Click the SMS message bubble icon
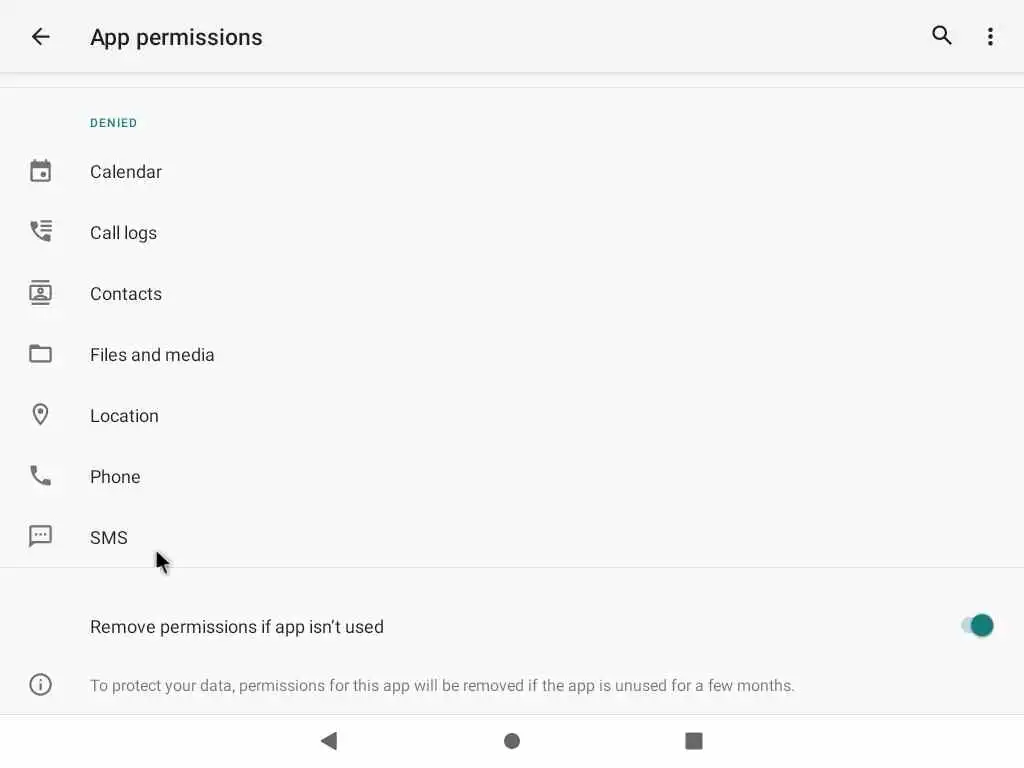The image size is (1024, 768). click(40, 536)
